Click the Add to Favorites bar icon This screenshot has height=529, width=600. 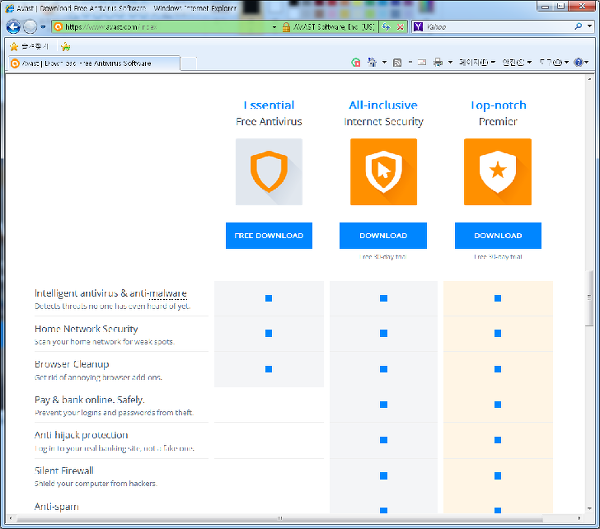(x=66, y=47)
